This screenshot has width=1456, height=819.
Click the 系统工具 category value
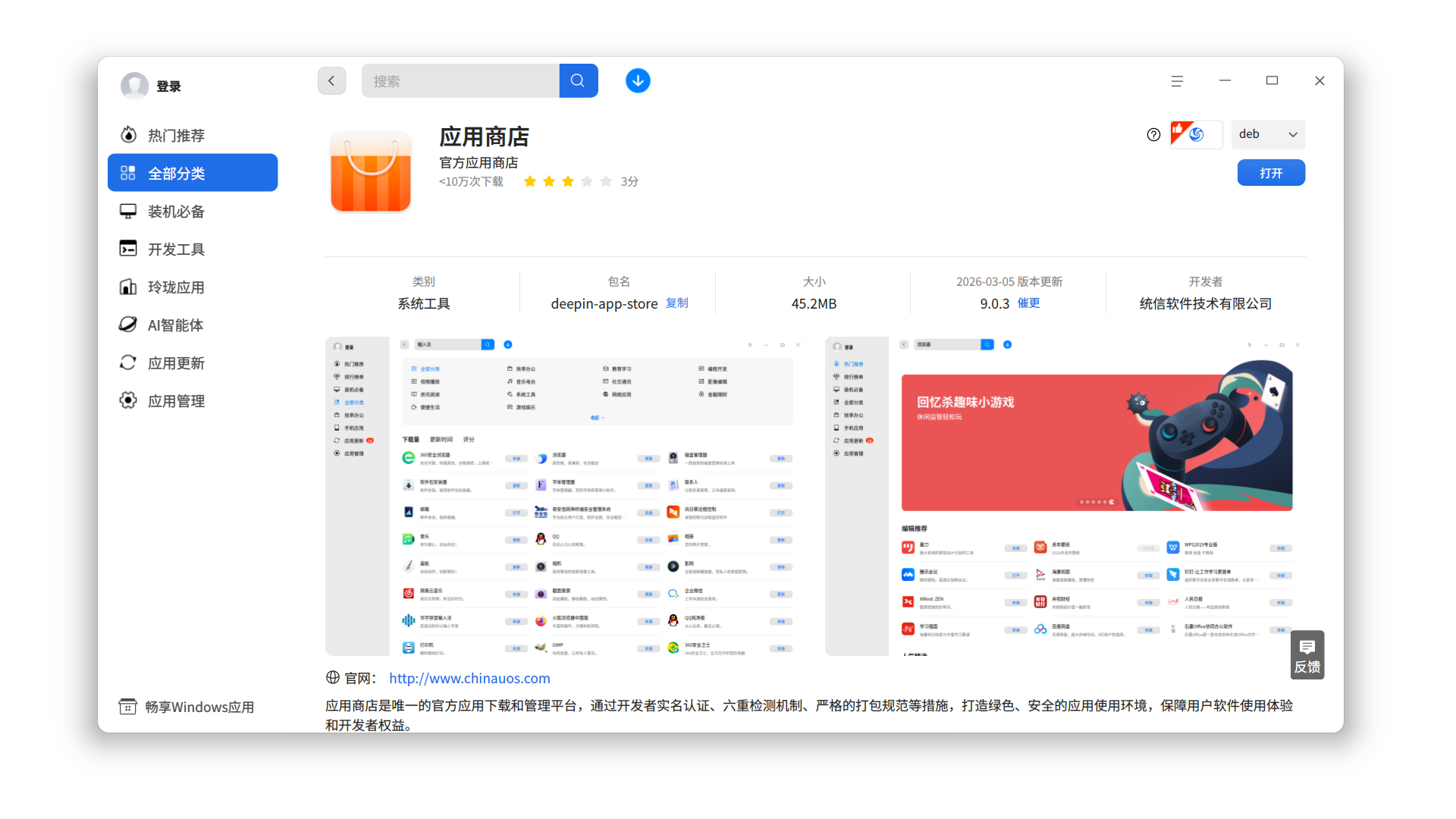coord(424,303)
